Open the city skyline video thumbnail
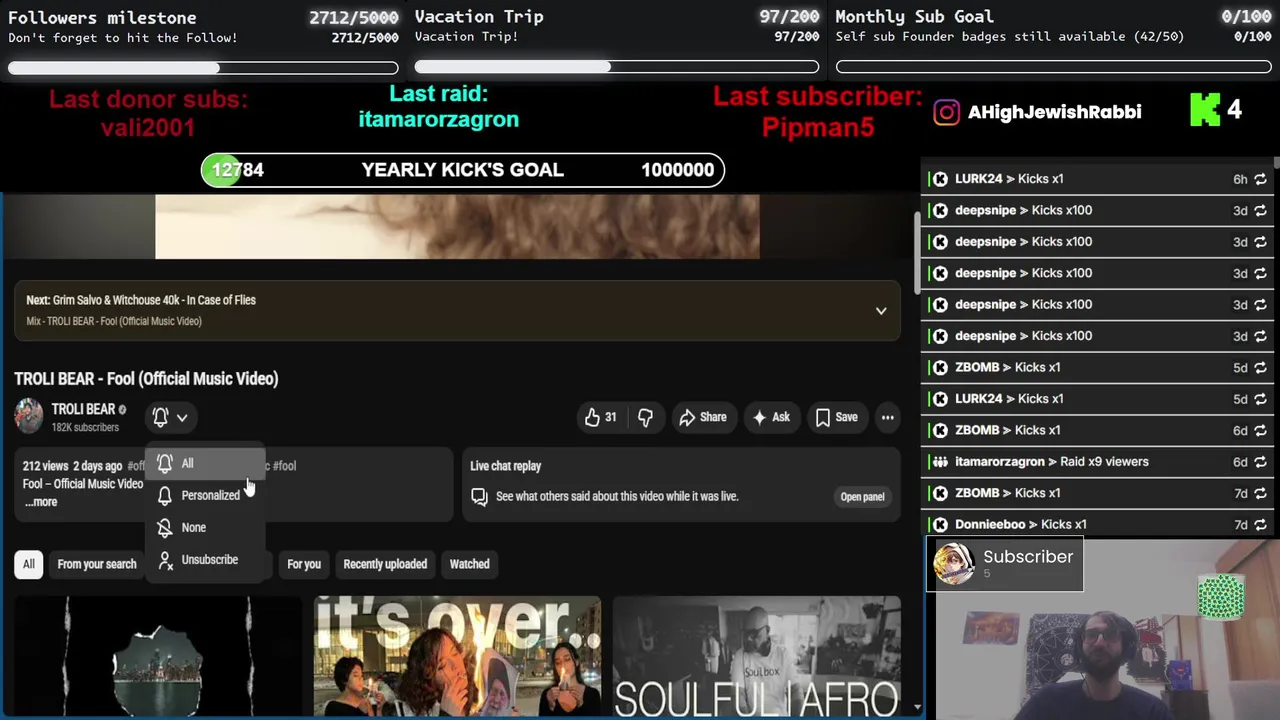This screenshot has width=1280, height=720. tap(158, 657)
